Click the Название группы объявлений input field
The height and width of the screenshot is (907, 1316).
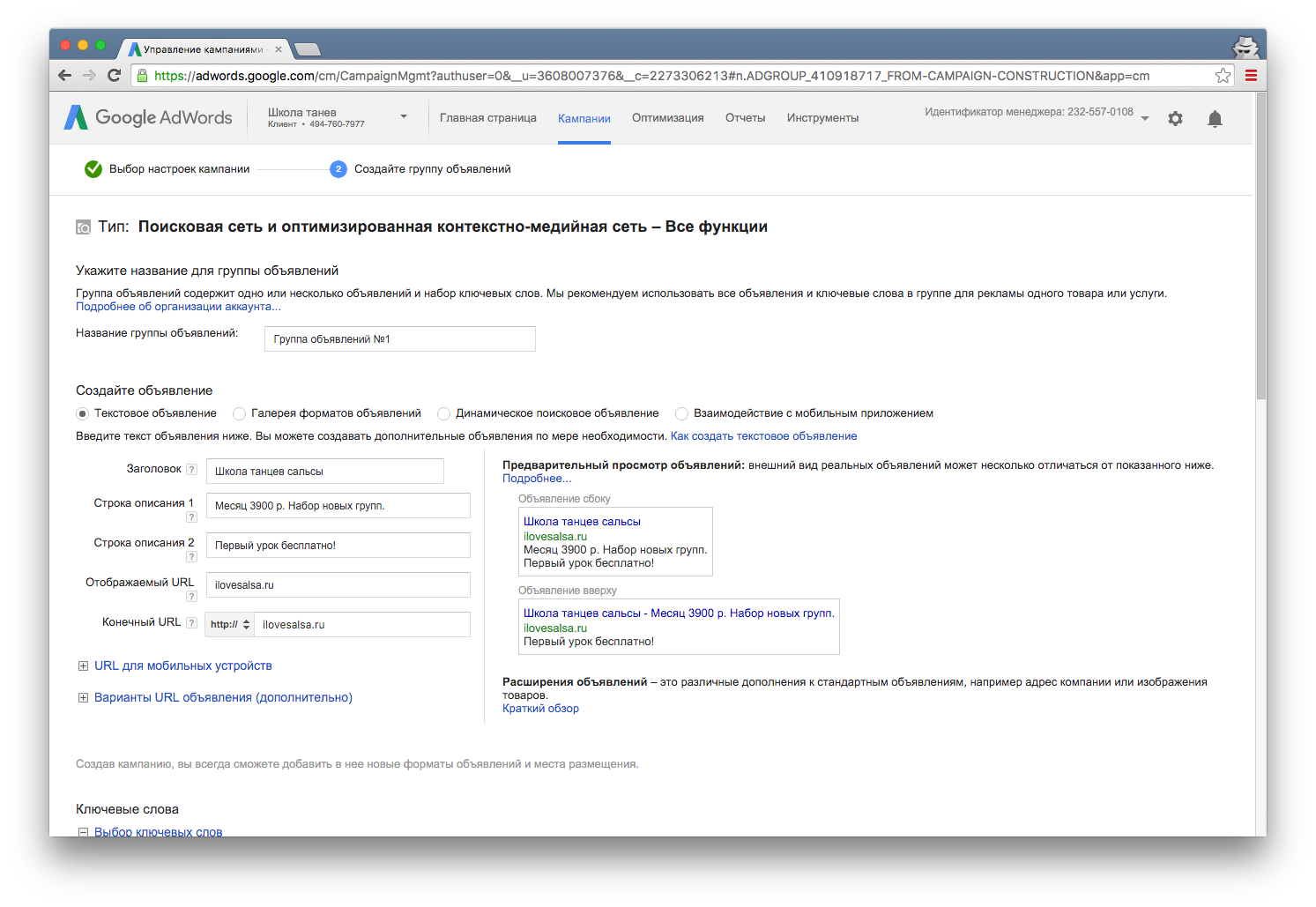399,339
